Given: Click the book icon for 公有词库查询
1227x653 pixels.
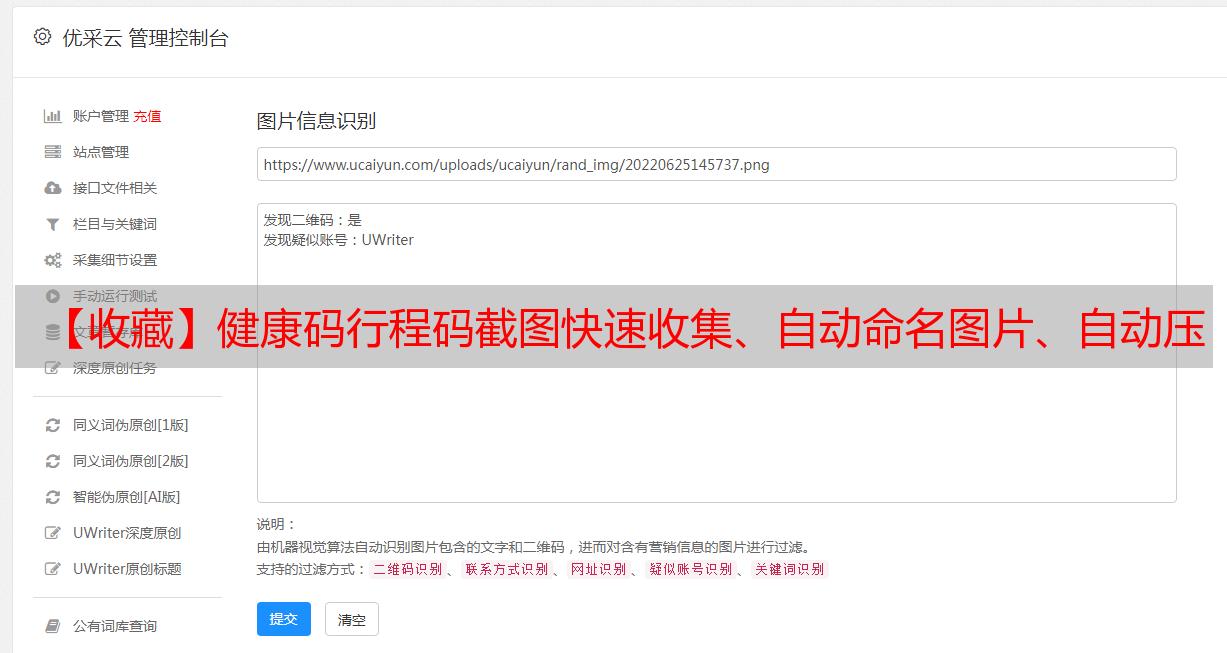Looking at the screenshot, I should coord(53,626).
